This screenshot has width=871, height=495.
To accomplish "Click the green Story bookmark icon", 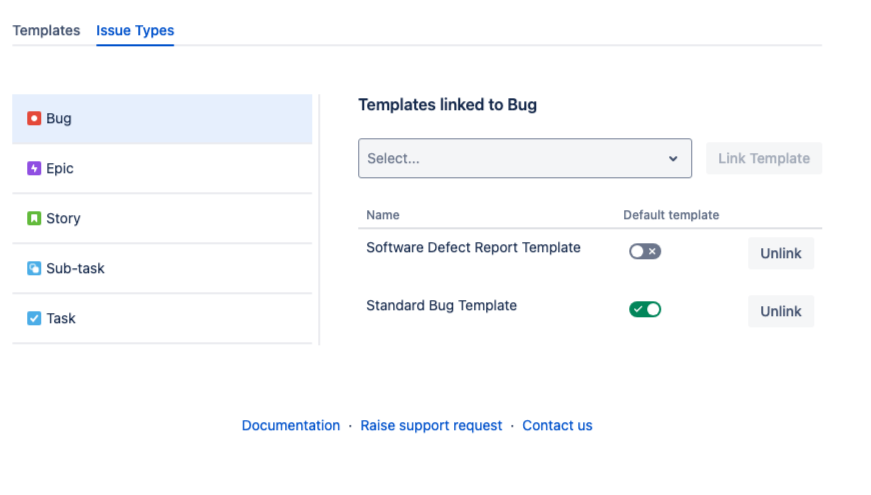I will (x=34, y=218).
